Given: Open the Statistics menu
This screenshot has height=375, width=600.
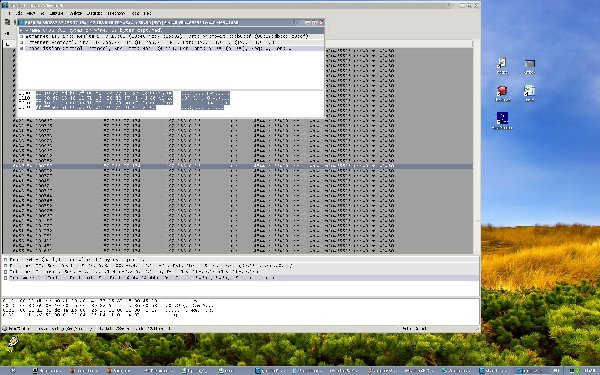Looking at the screenshot, I should tap(94, 13).
